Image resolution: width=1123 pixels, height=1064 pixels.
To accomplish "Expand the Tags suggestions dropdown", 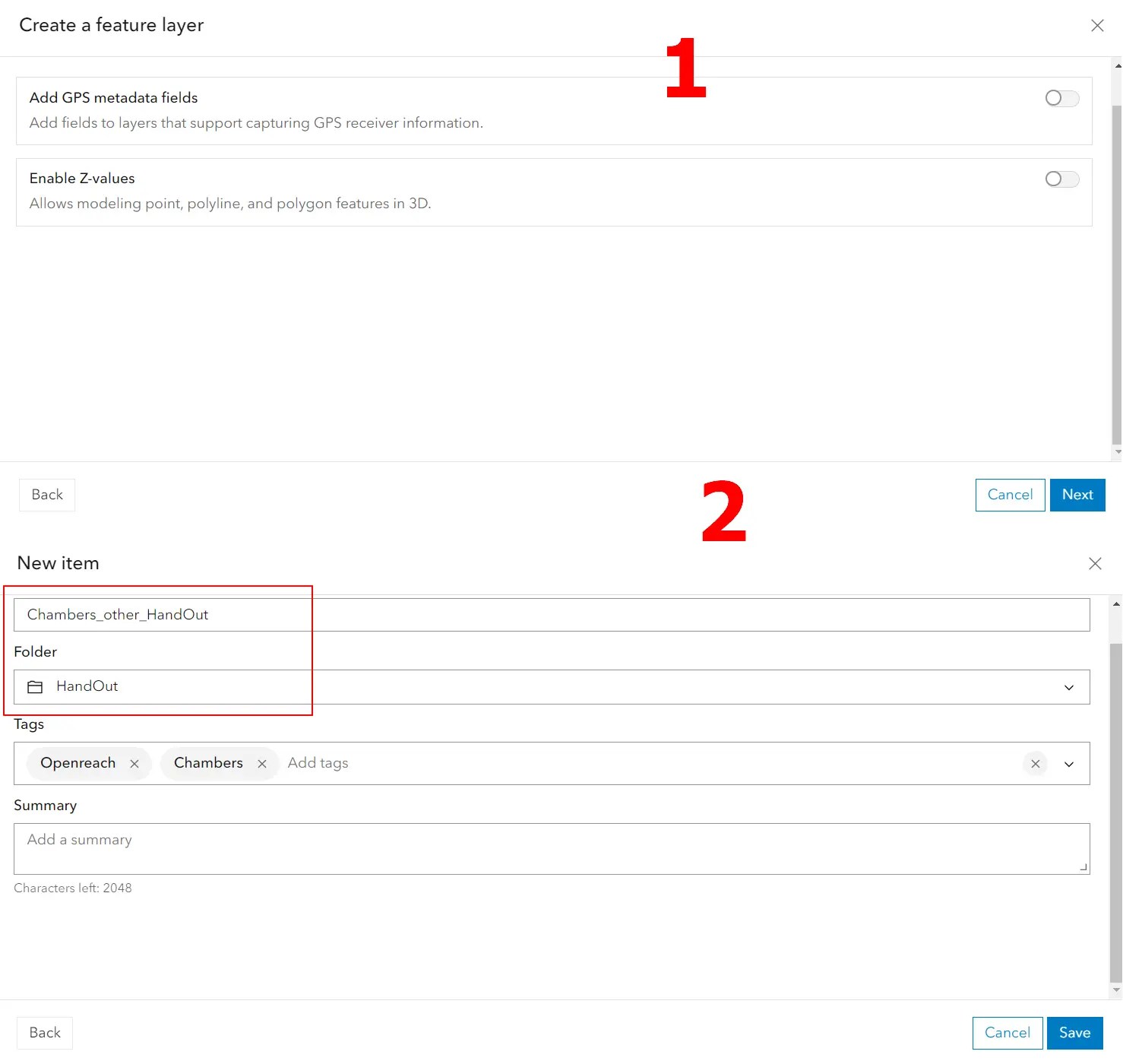I will pyautogui.click(x=1068, y=764).
